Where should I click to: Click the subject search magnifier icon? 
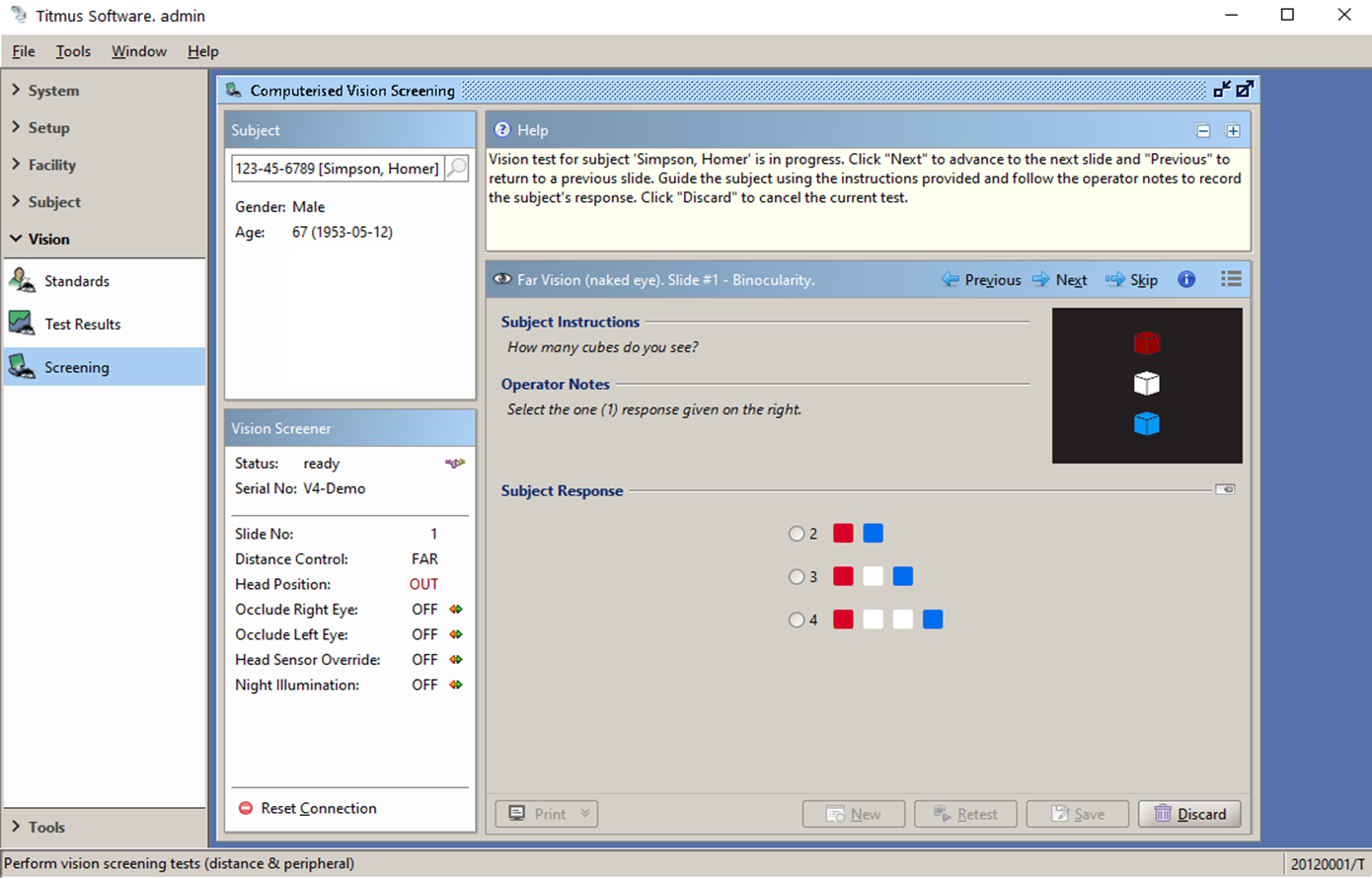point(456,169)
